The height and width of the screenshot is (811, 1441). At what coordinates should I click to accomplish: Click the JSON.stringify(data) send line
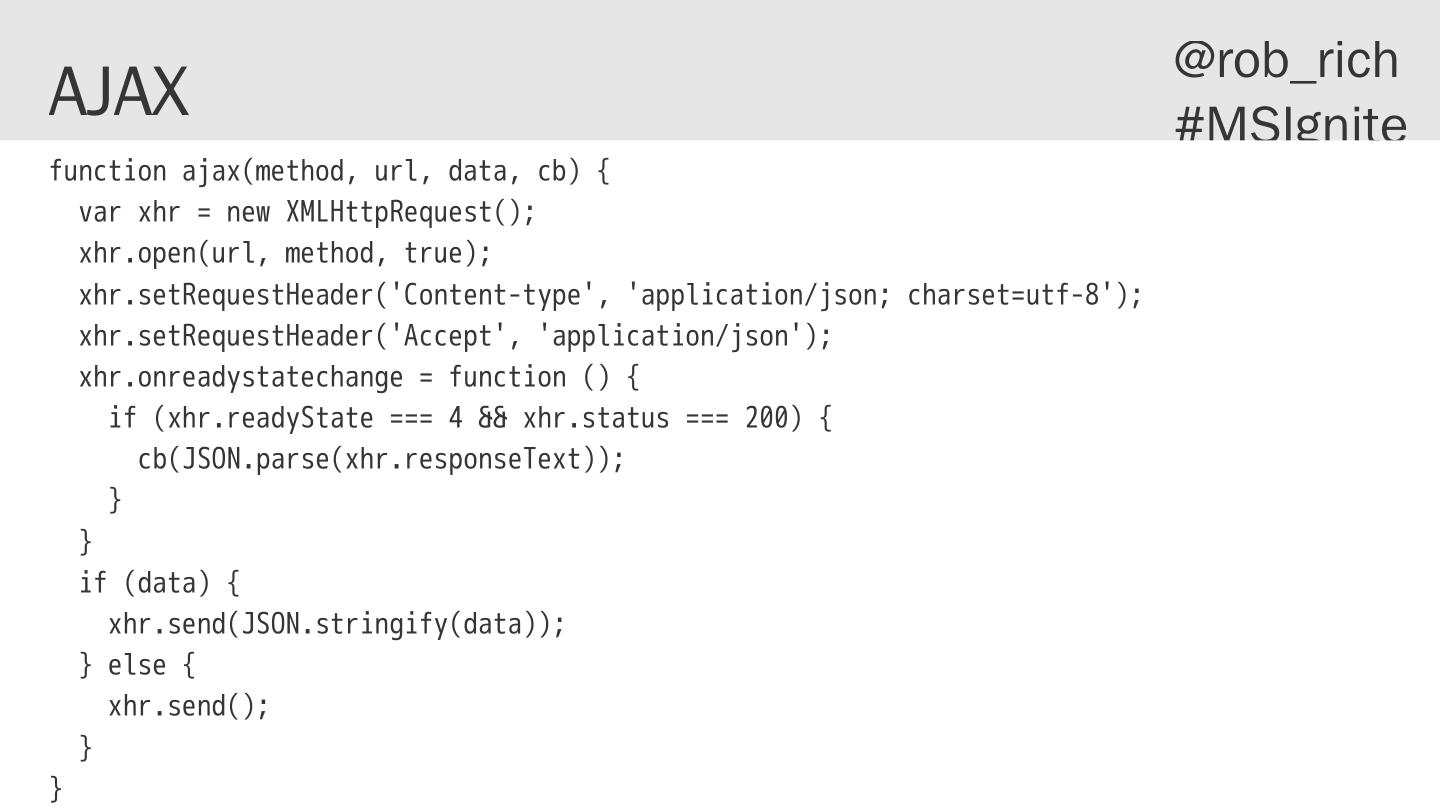pos(336,625)
